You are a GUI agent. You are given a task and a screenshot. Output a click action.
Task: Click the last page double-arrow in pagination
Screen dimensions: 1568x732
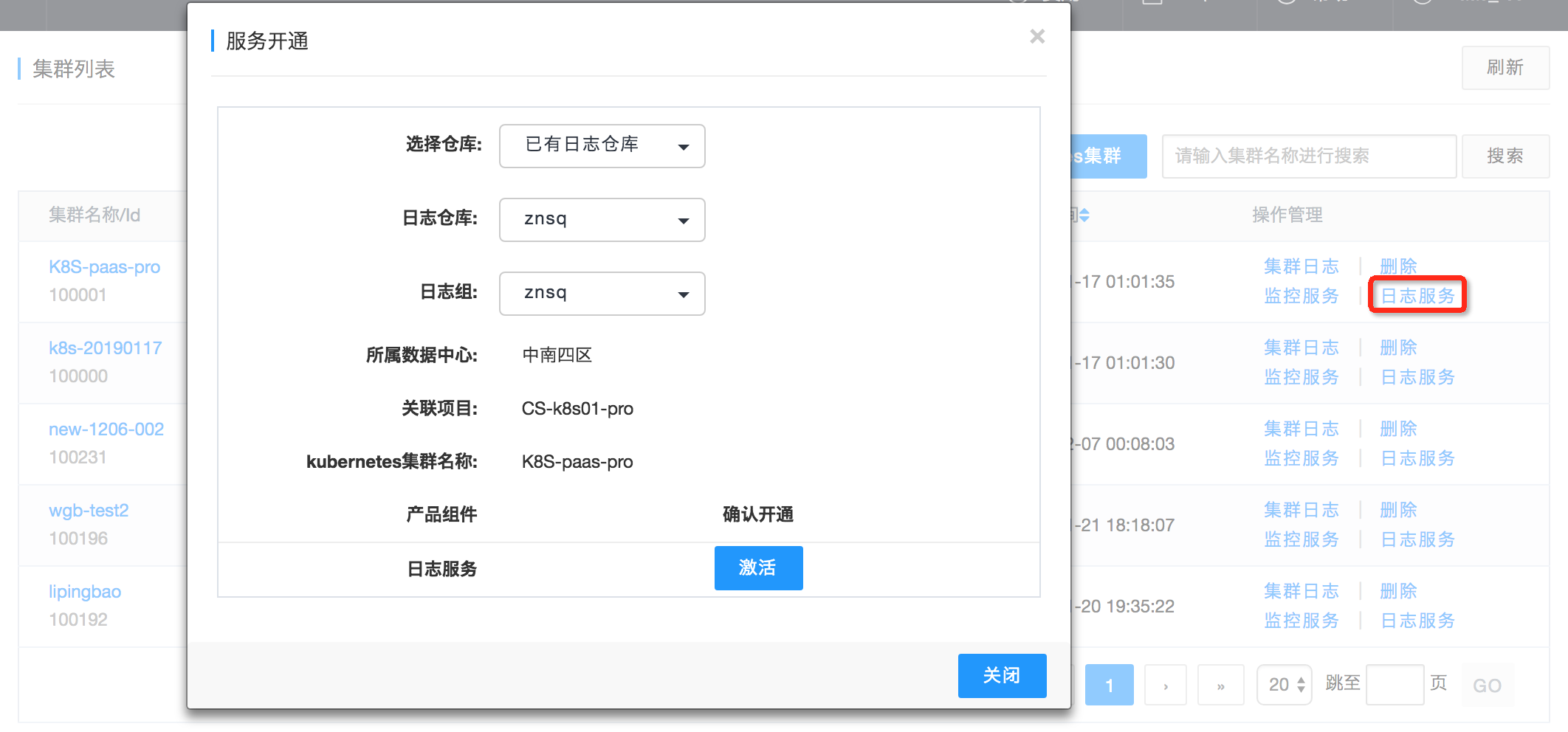(1220, 685)
